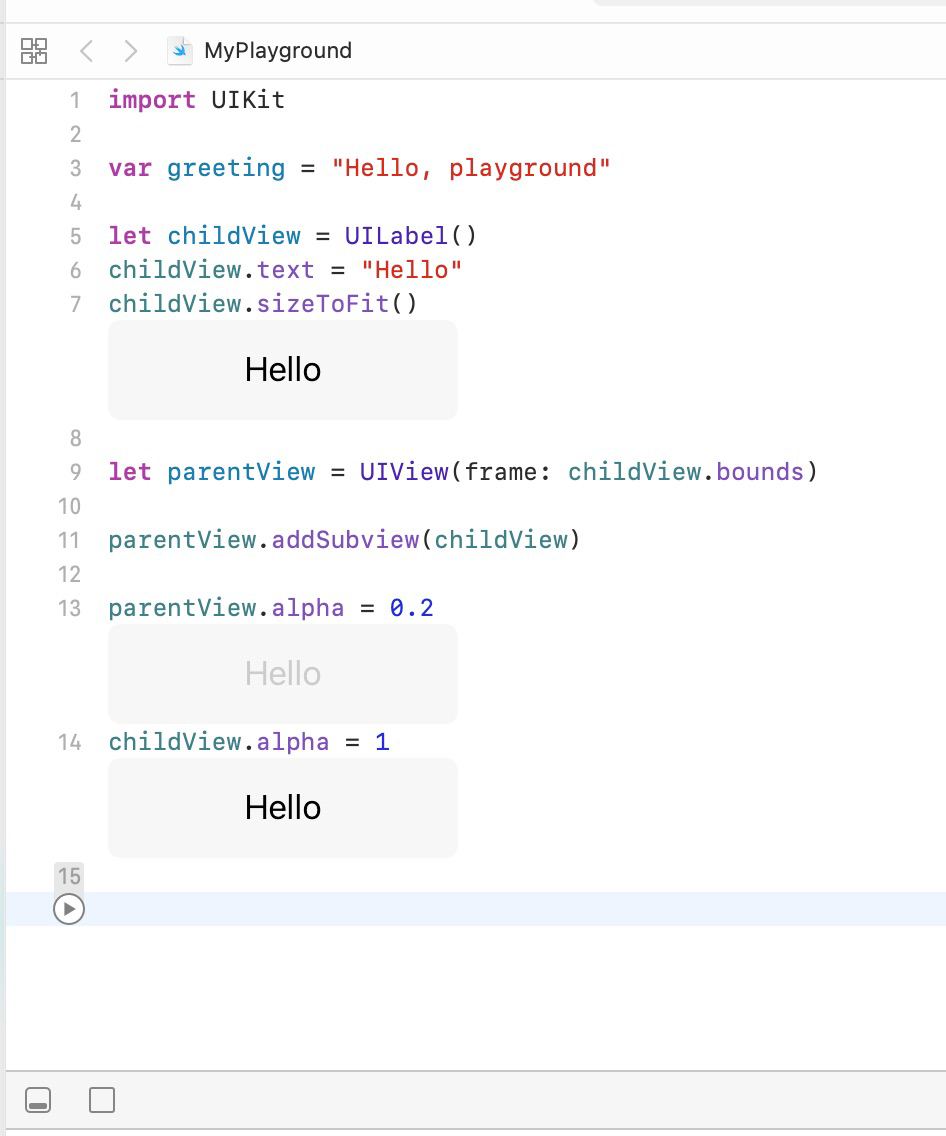Run playground up to line 15
The height and width of the screenshot is (1136, 946).
(69, 909)
